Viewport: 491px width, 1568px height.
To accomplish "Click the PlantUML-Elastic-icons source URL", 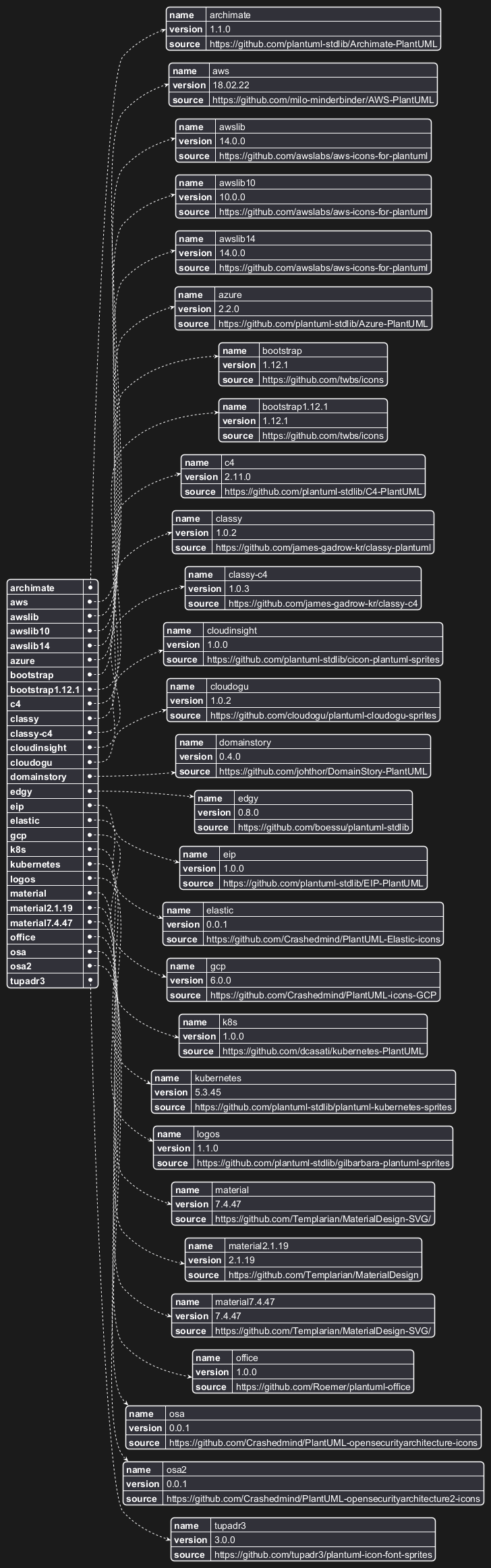I will click(323, 939).
